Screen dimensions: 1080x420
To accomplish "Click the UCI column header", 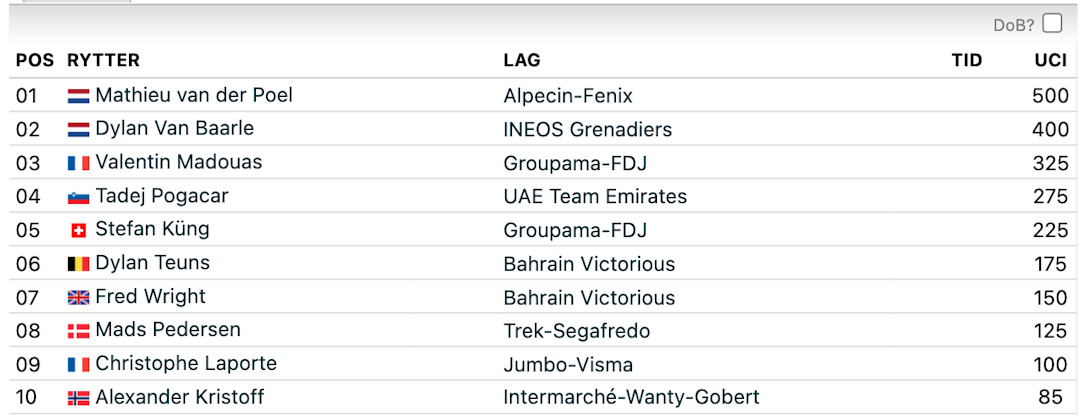I will point(1050,60).
